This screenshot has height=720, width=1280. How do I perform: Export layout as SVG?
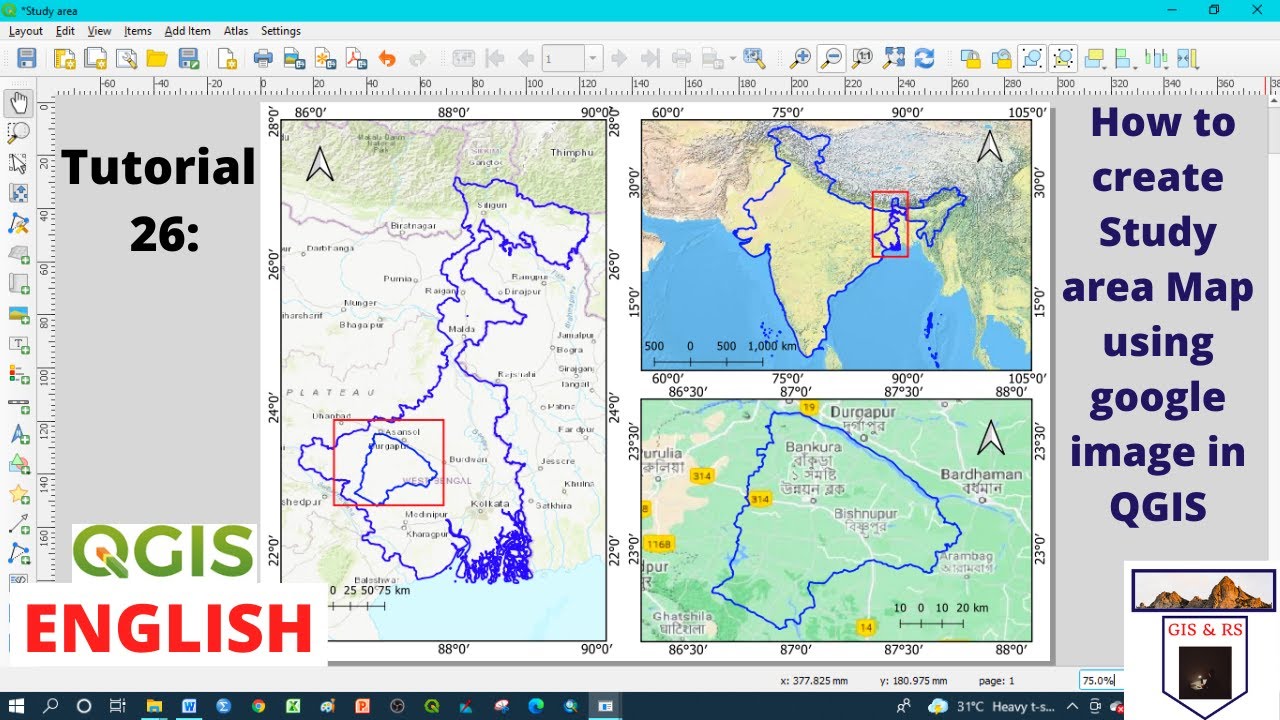[x=325, y=58]
